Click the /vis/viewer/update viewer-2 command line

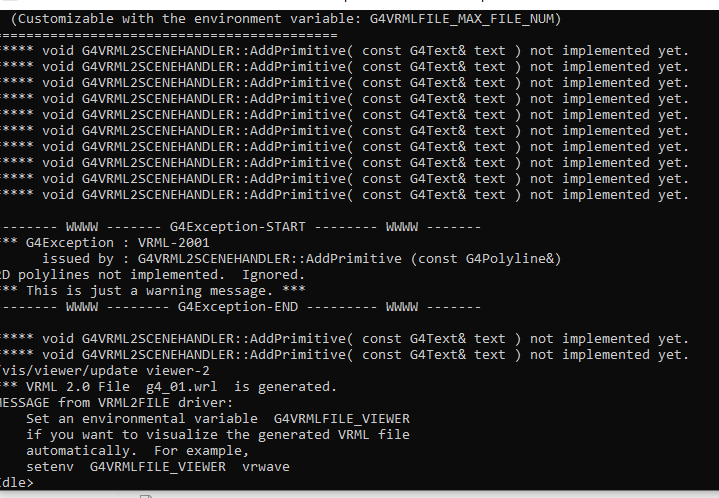(105, 371)
